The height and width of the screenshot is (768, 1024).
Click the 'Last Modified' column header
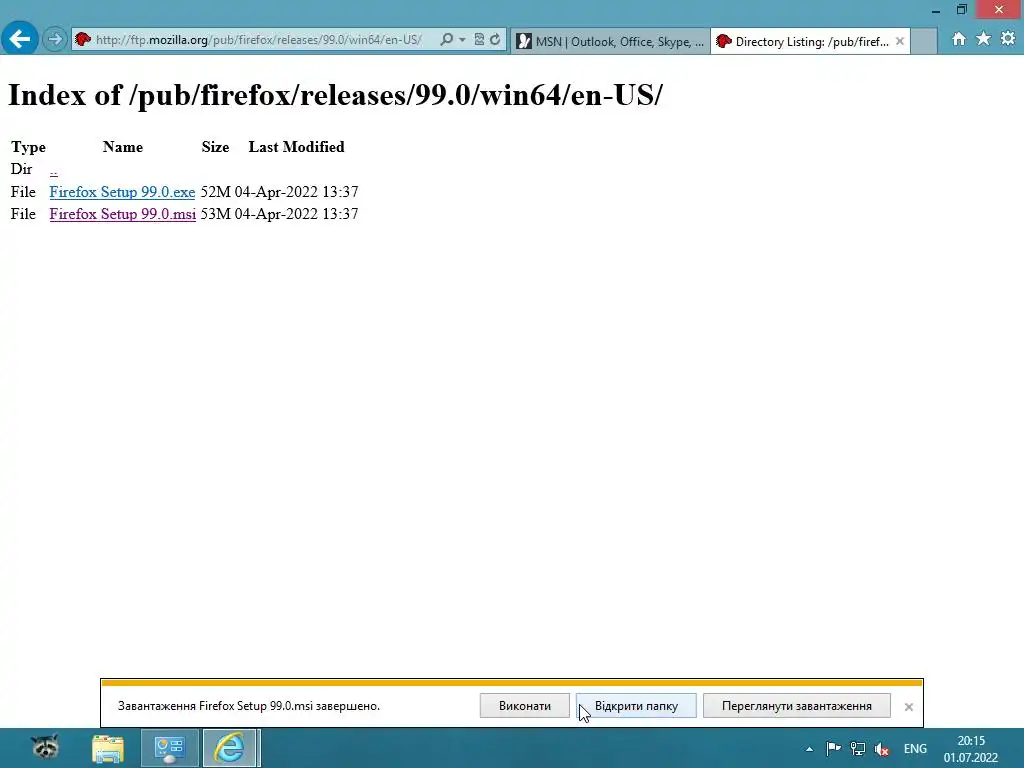pyautogui.click(x=296, y=147)
